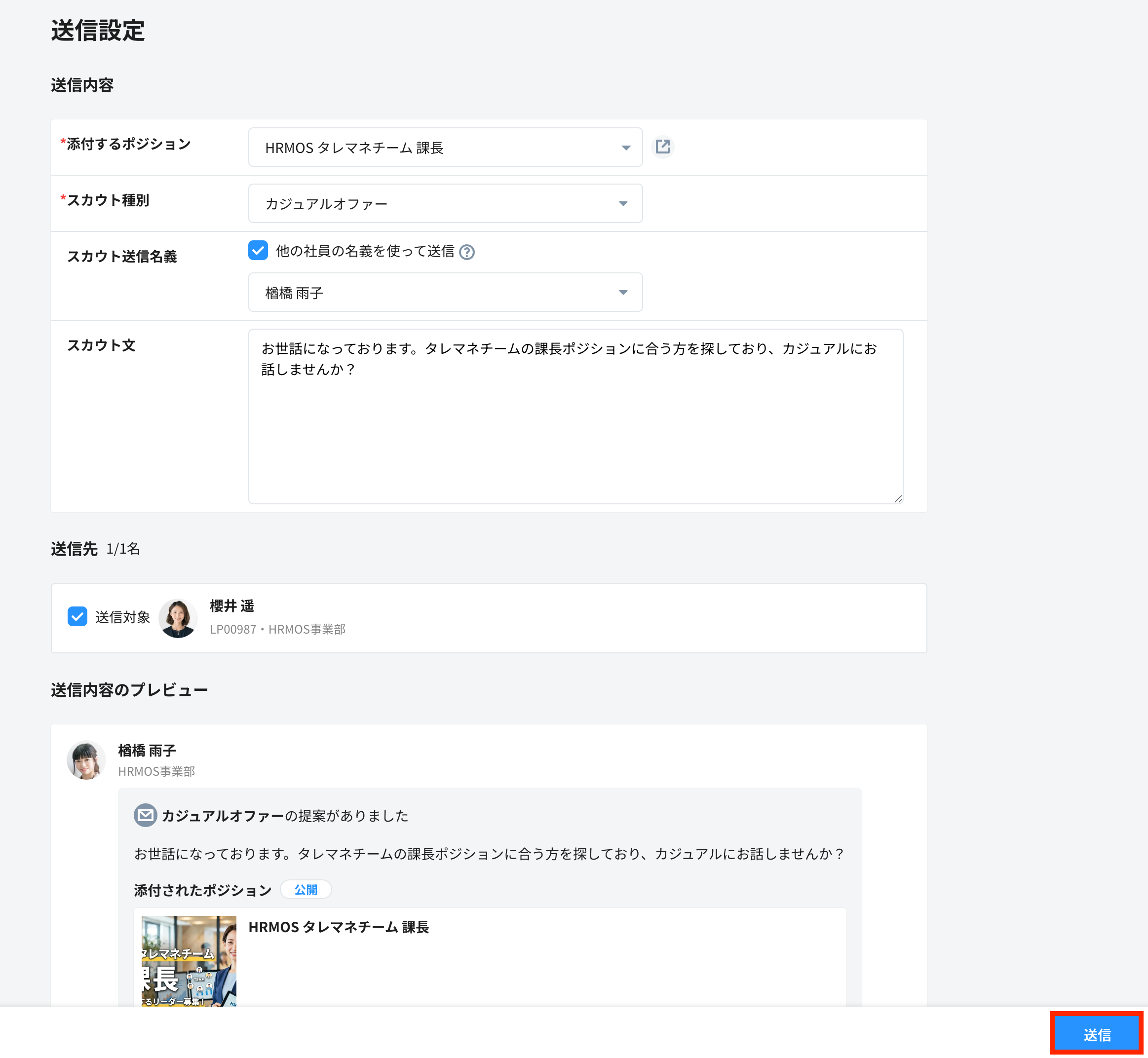The height and width of the screenshot is (1058, 1148).
Task: Click the help icon beside 他の社員の名義を使って送信
Action: [x=466, y=252]
